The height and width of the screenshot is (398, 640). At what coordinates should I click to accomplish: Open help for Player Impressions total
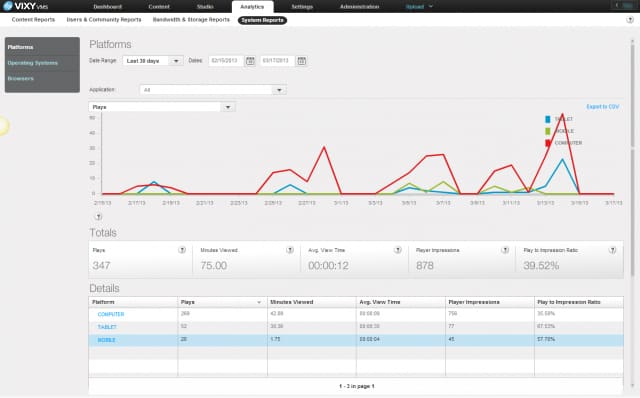pyautogui.click(x=505, y=250)
